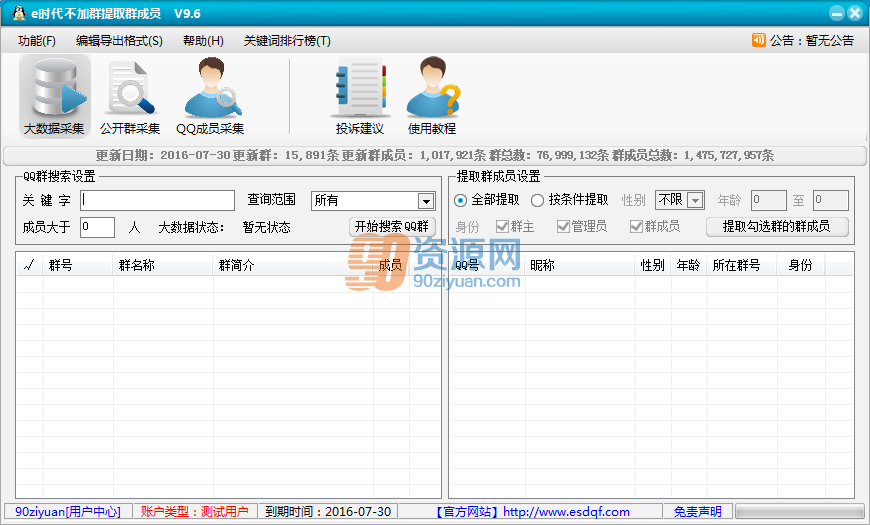Viewport: 870px width, 525px height.
Task: Open the 关键词排行榜(T) menu
Action: 287,41
